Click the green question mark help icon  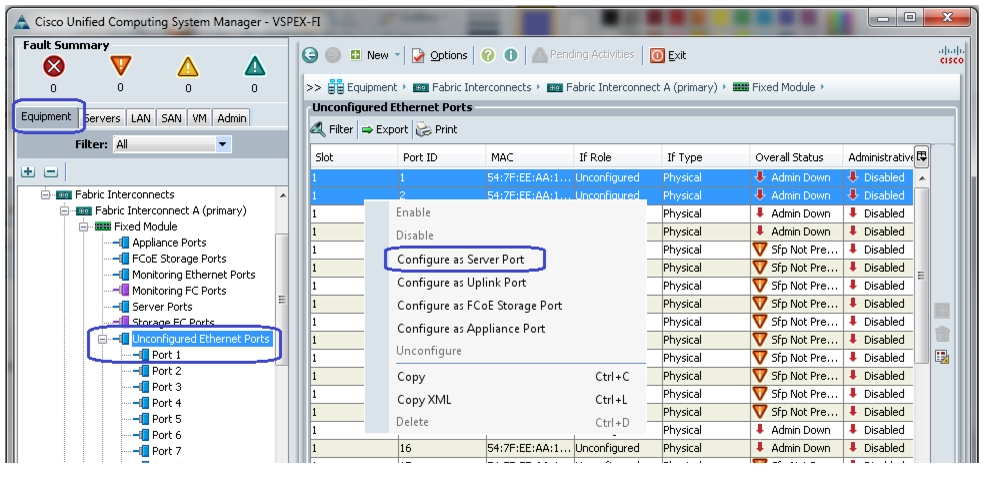pyautogui.click(x=488, y=55)
